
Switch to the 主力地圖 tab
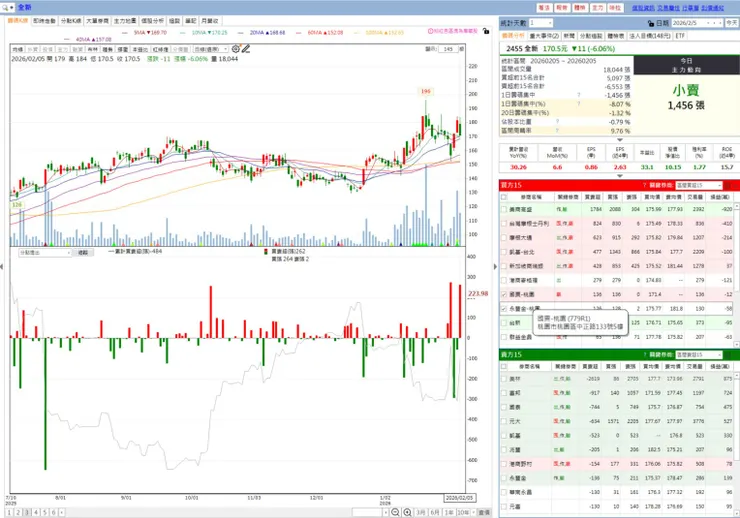pyautogui.click(x=125, y=21)
